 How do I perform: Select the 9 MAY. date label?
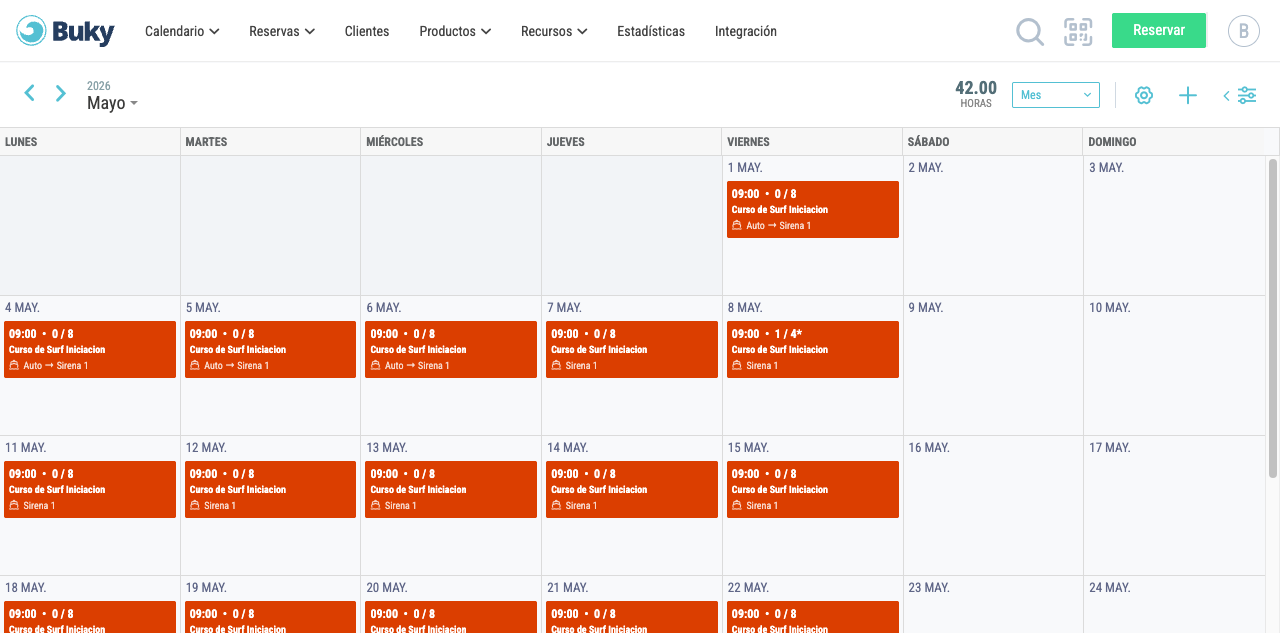(x=926, y=308)
